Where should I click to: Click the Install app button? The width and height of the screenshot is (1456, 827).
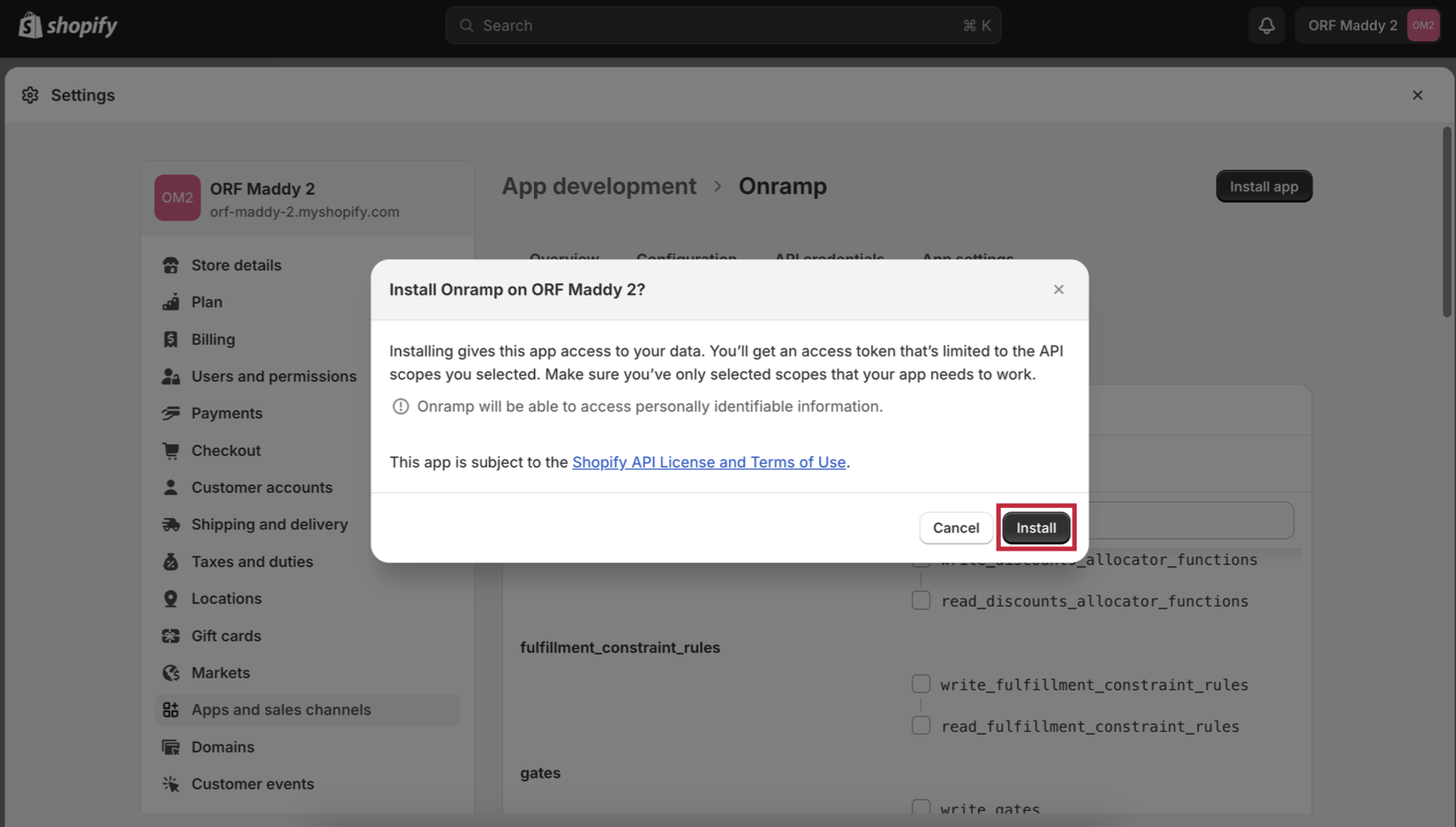click(x=1264, y=186)
